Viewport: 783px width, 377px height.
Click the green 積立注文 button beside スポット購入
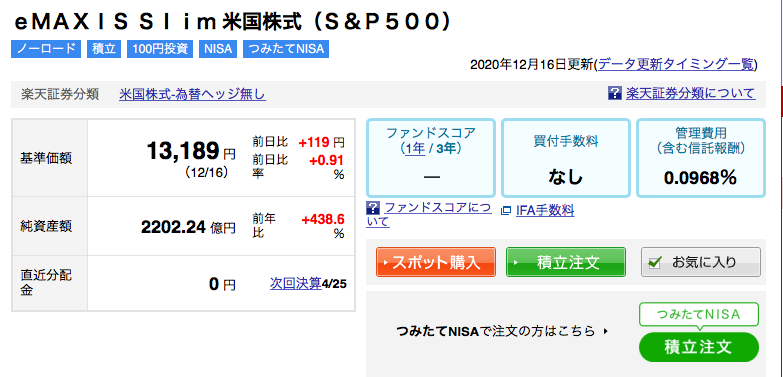[x=566, y=262]
